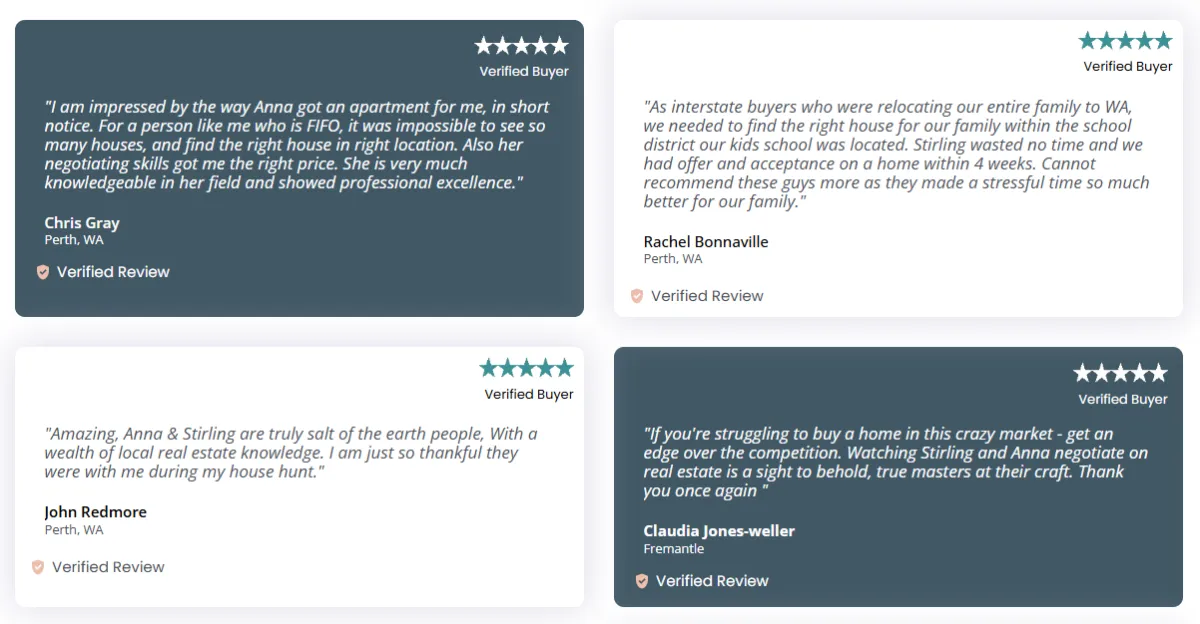Click the Verified Buyer label on Rachel Bonnaville's card
The image size is (1200, 624).
(x=1128, y=66)
